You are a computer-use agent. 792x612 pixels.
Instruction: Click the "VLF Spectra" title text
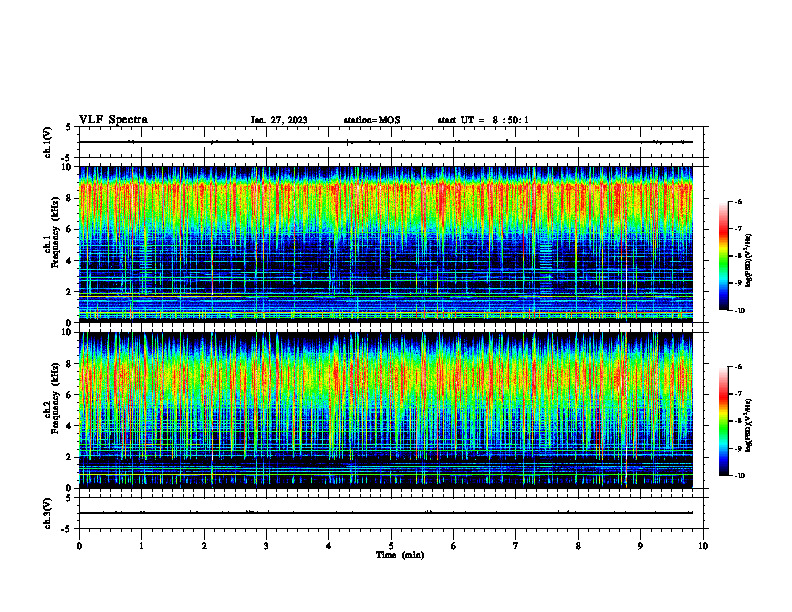[113, 120]
